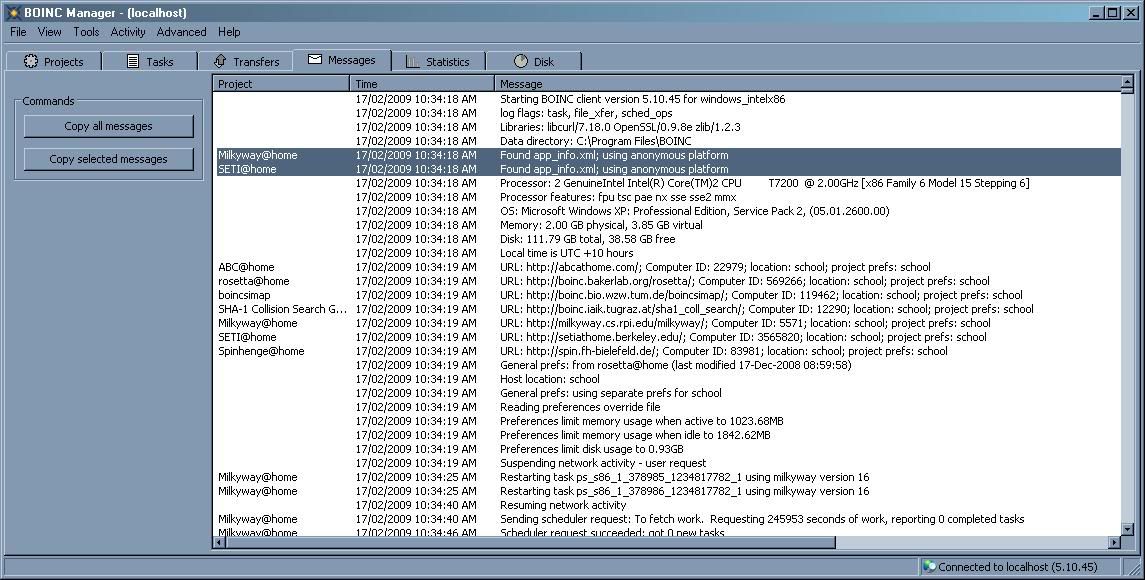The width and height of the screenshot is (1145, 580).
Task: Select the ABC@home URL message row
Action: tap(667, 267)
